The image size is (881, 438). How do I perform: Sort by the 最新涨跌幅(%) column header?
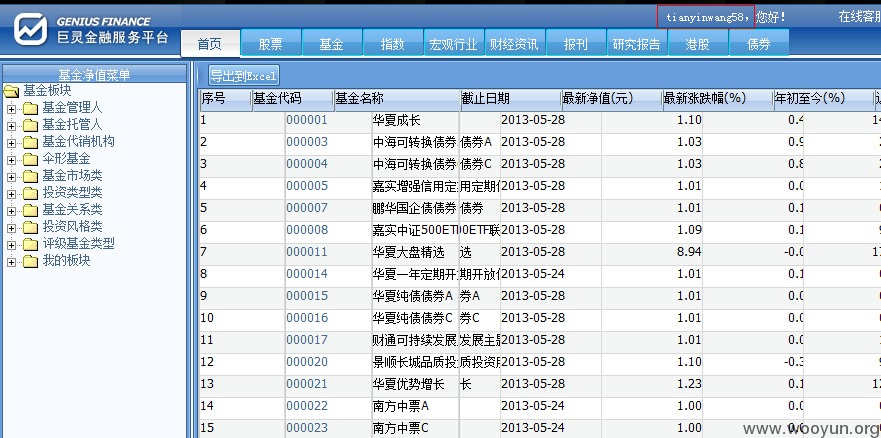717,99
